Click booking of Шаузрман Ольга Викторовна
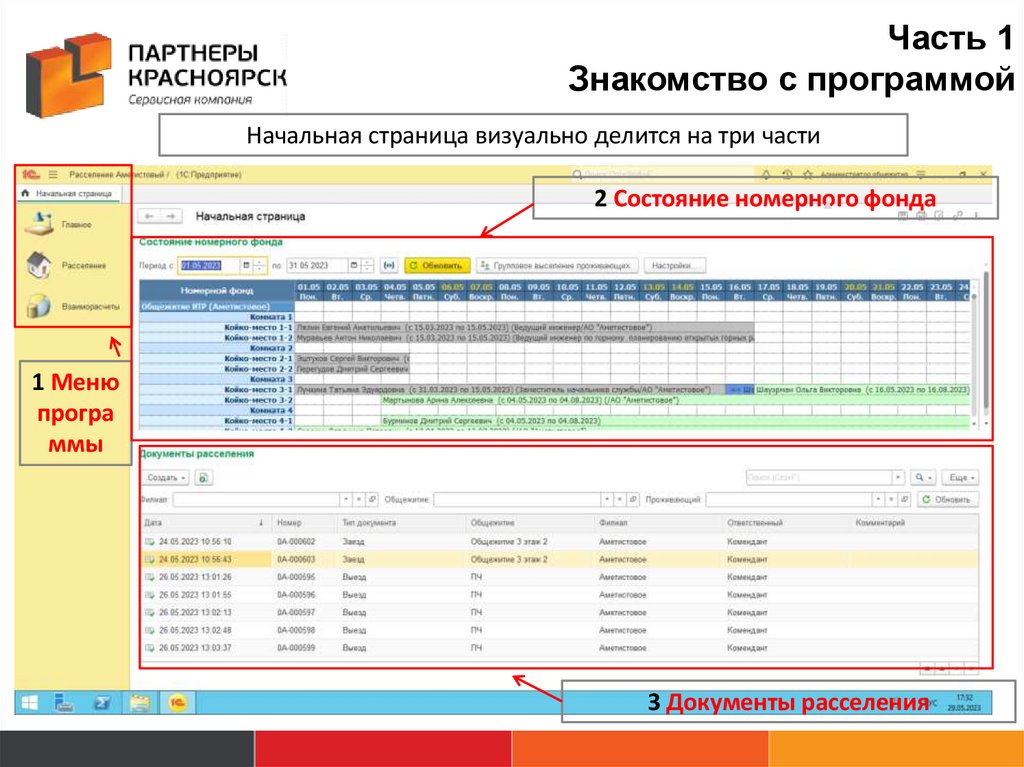The image size is (1024, 767). 862,389
